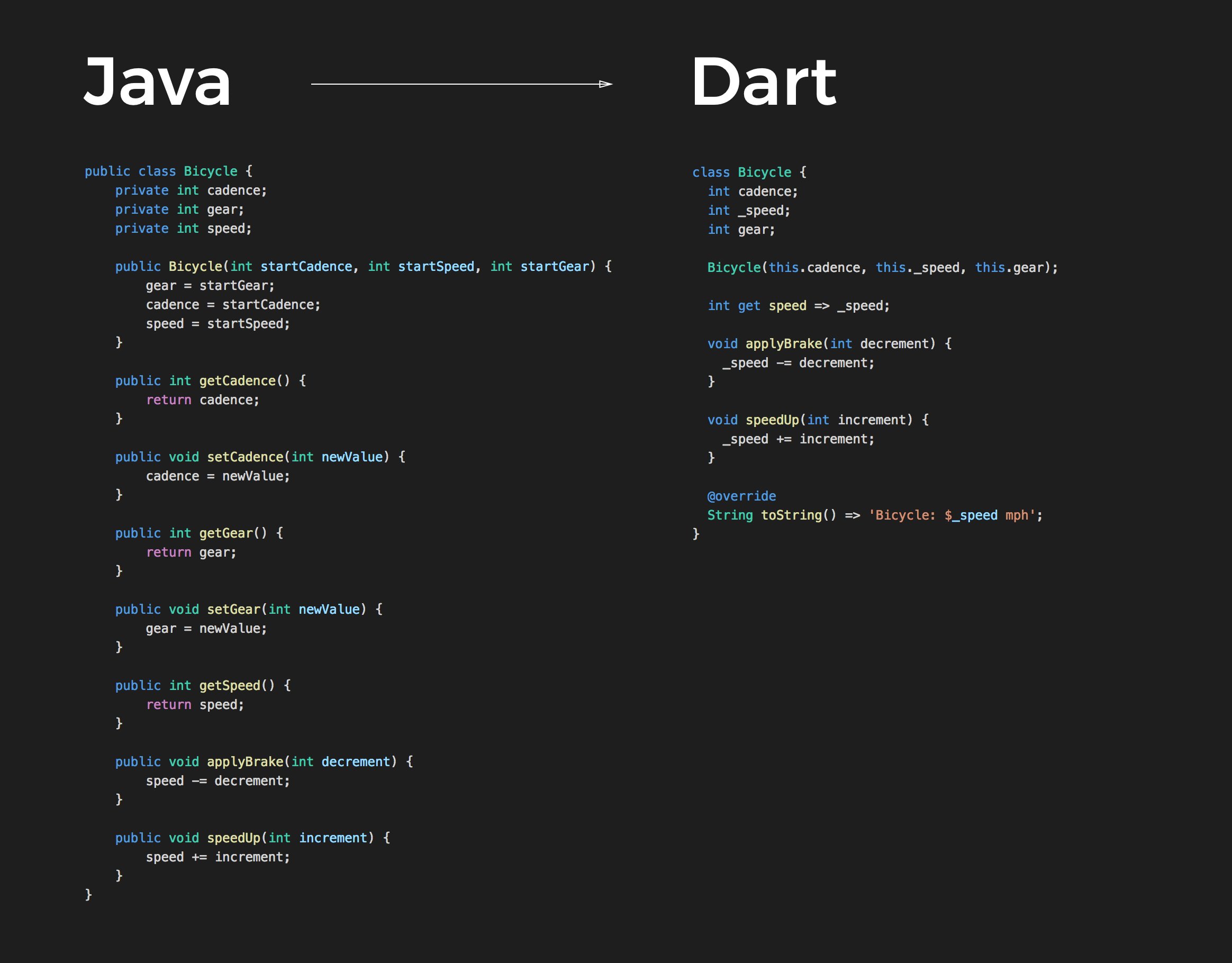
Task: Click the Java heading
Action: (157, 82)
